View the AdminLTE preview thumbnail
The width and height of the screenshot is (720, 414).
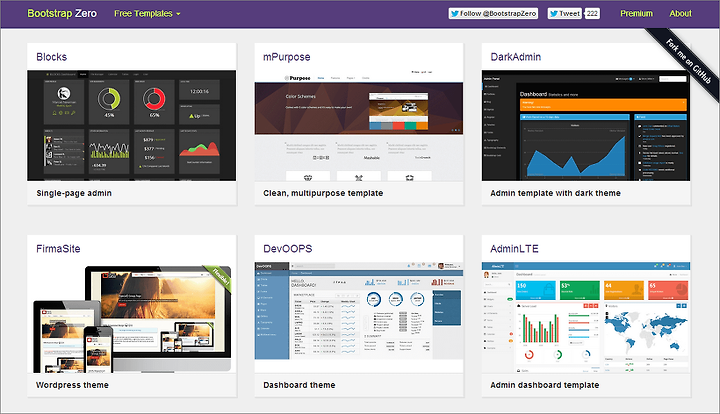586,318
